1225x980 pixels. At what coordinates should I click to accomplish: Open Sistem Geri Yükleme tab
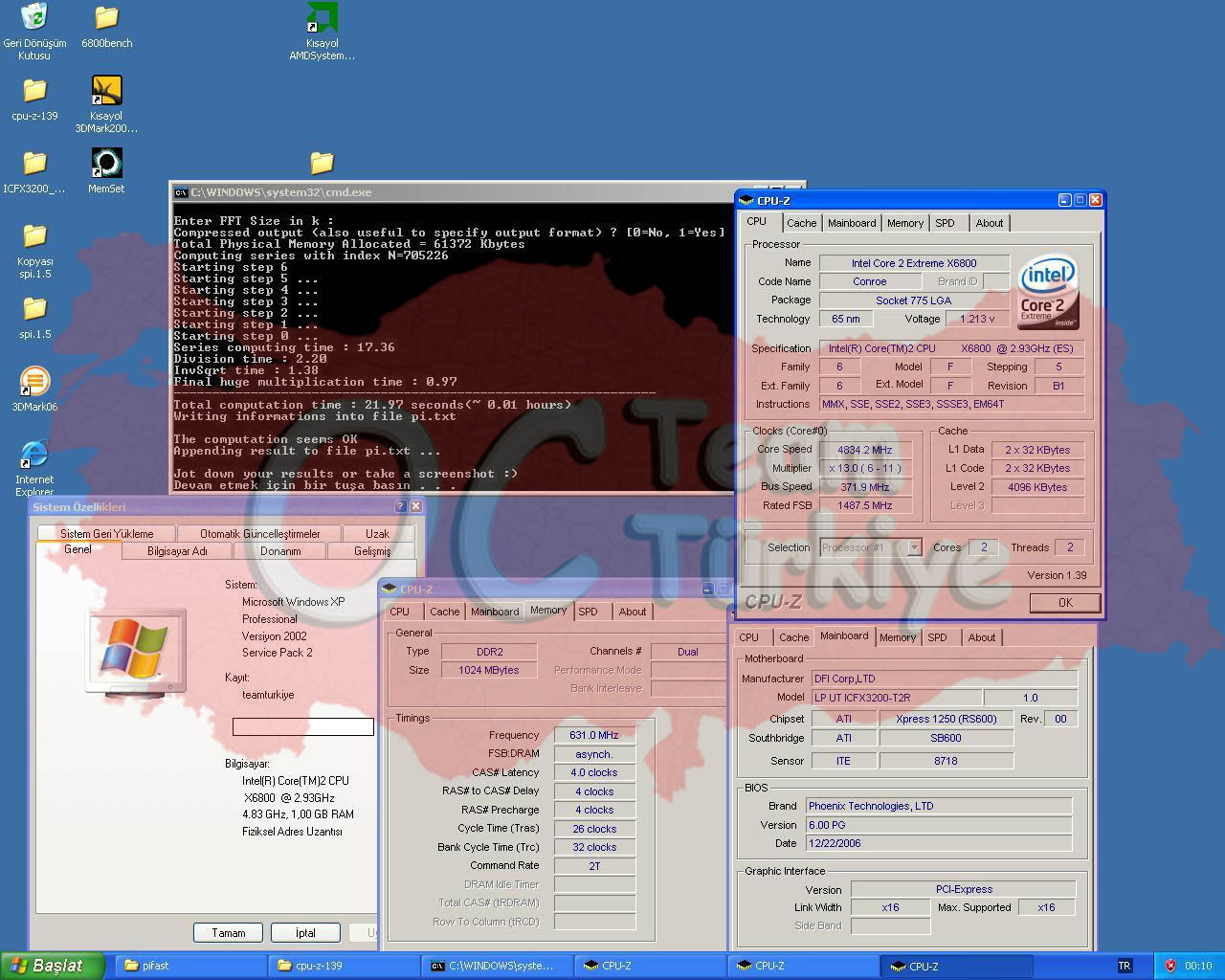106,534
